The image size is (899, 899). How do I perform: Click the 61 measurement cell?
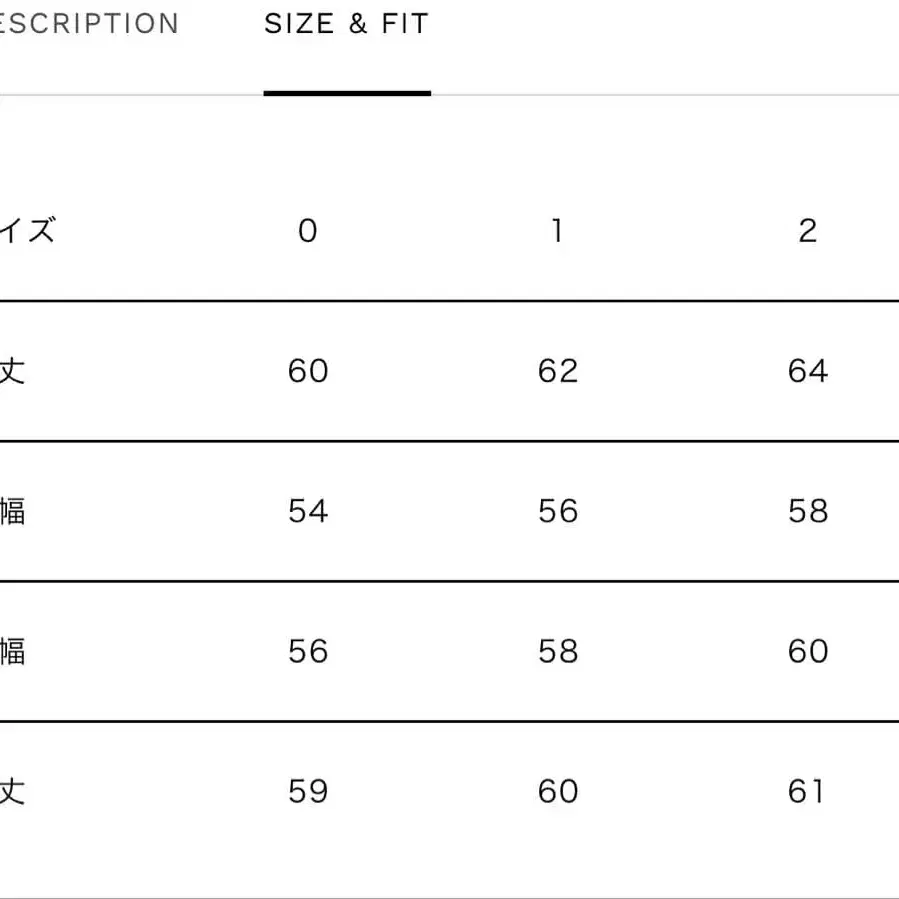click(x=808, y=791)
